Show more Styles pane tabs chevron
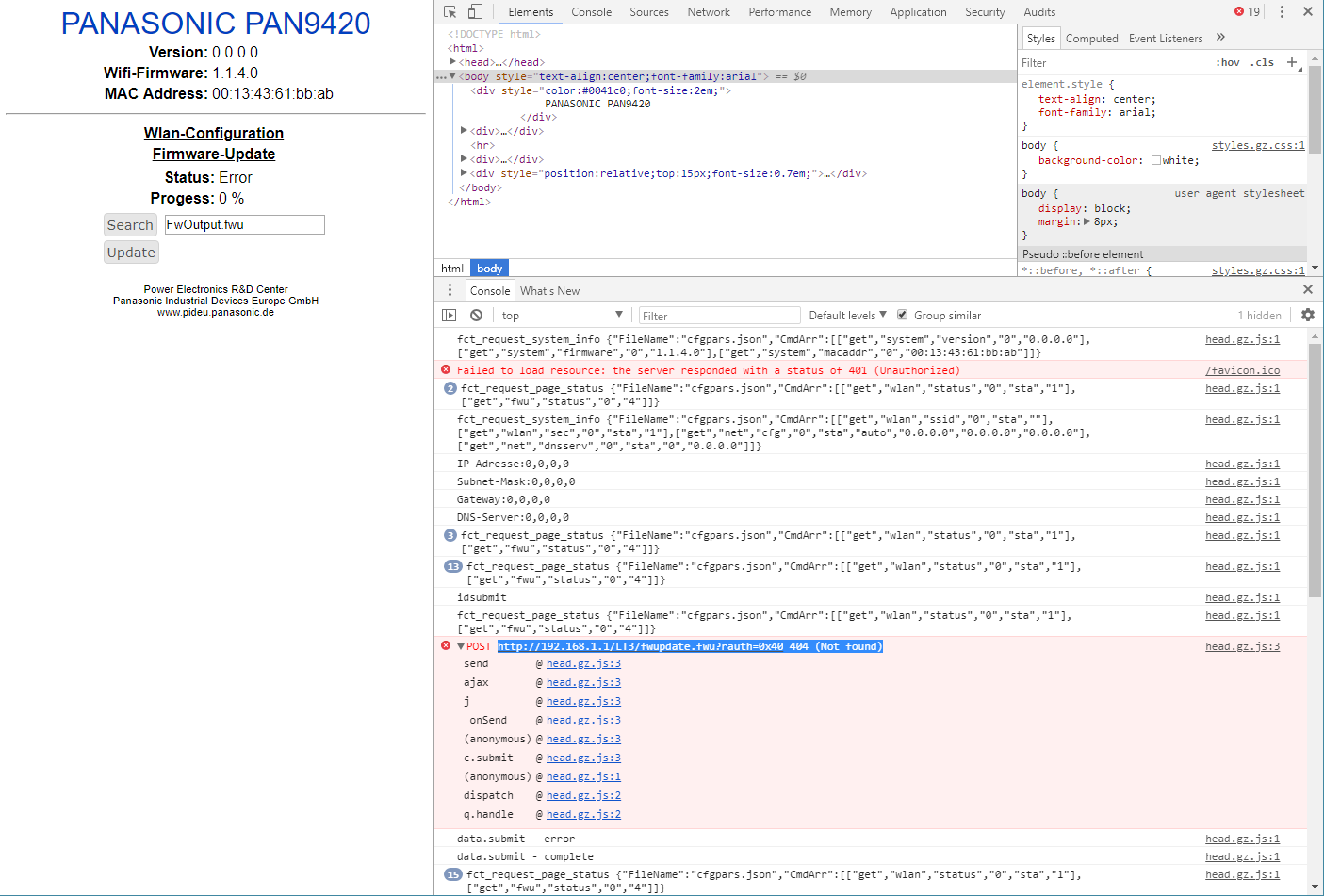The width and height of the screenshot is (1324, 896). point(1220,38)
